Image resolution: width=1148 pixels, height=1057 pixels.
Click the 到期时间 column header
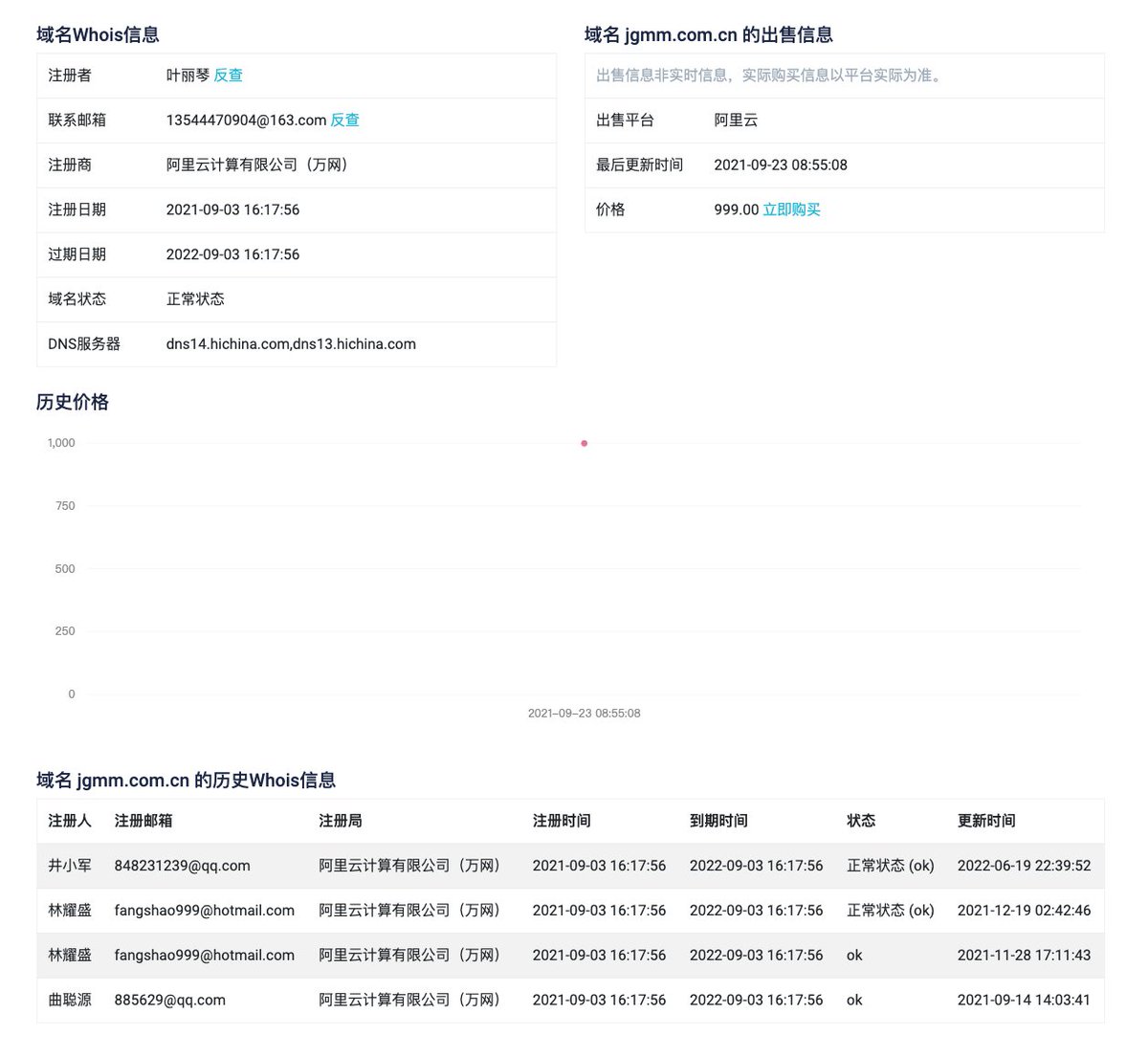[718, 821]
